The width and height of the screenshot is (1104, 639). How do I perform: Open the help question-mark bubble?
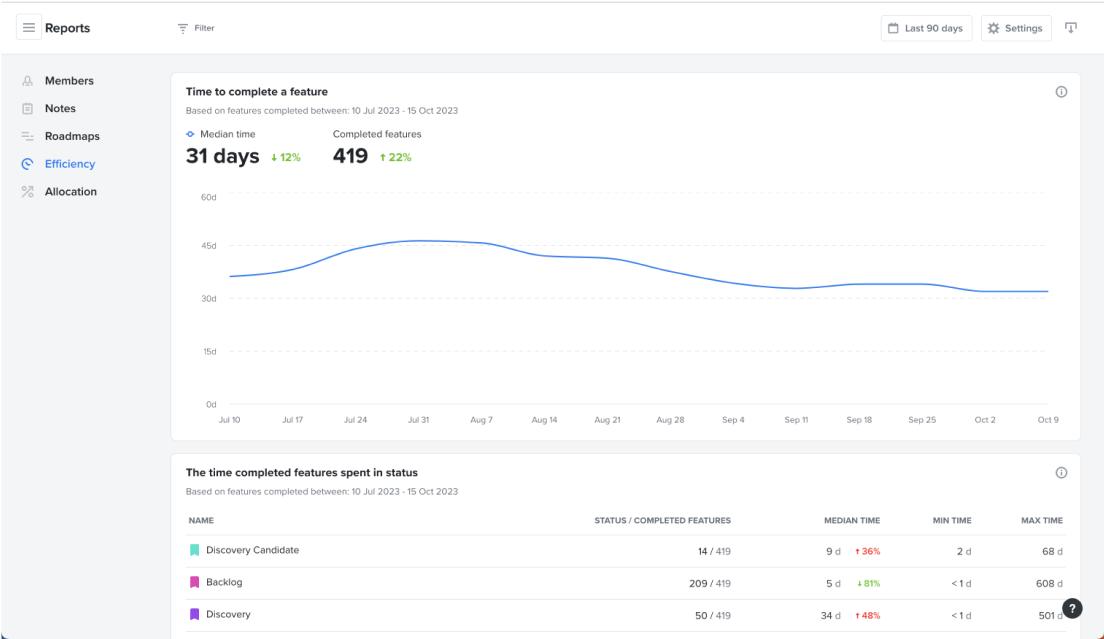click(x=1071, y=608)
